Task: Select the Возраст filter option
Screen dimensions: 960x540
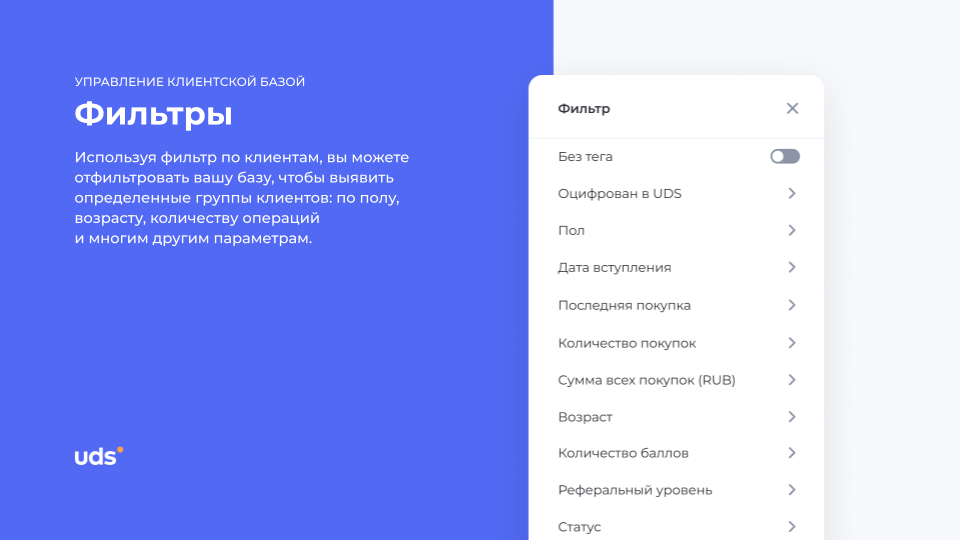Action: (x=585, y=417)
